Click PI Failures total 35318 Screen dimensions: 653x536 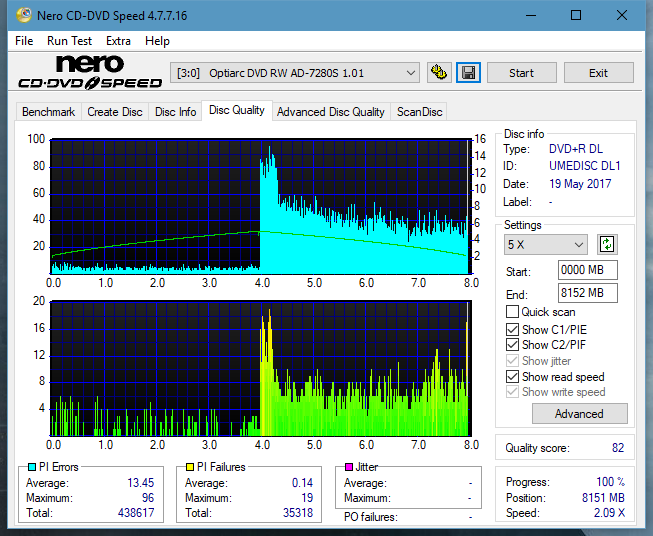(298, 512)
